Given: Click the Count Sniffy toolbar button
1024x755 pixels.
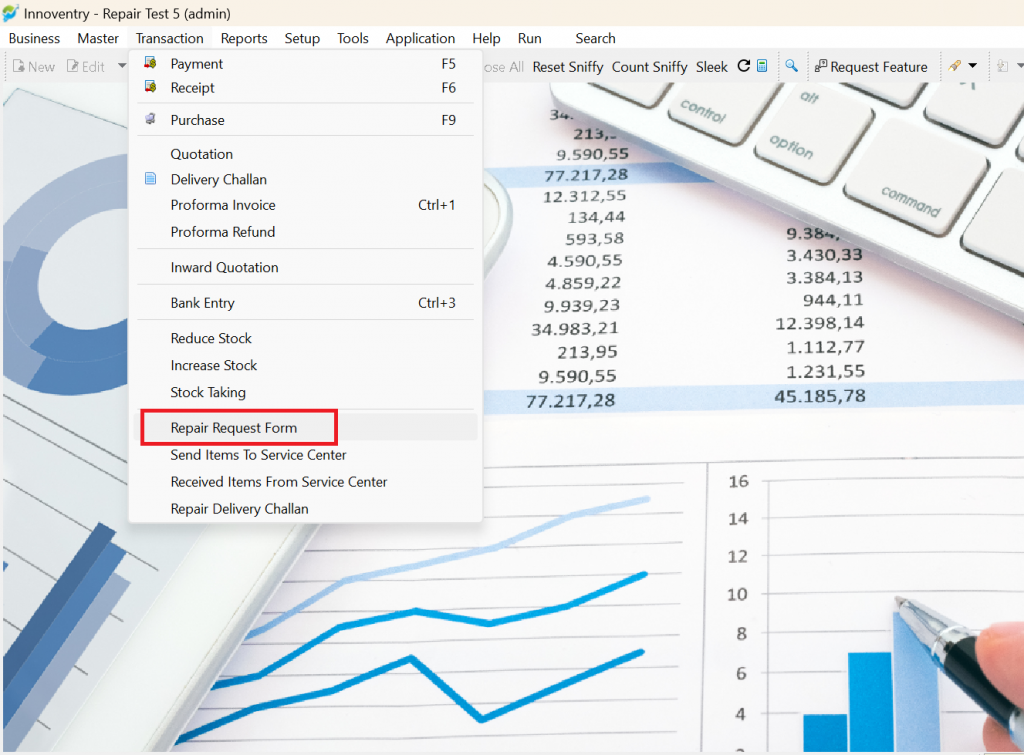Looking at the screenshot, I should (649, 67).
